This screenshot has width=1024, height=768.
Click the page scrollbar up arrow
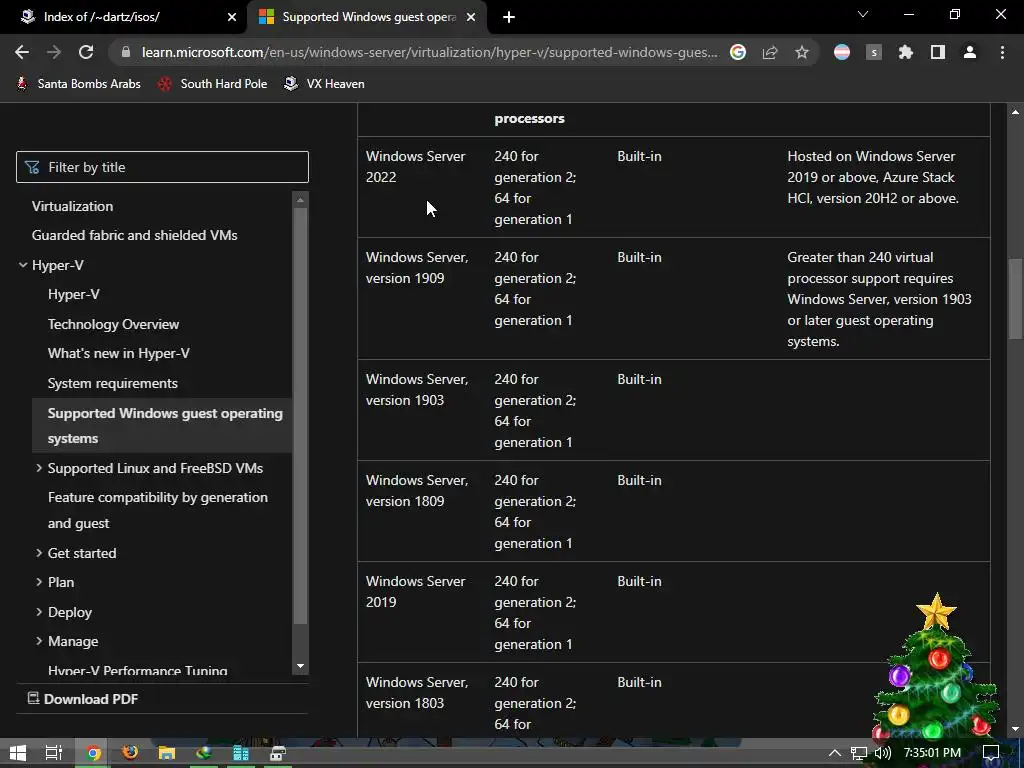tap(1016, 112)
